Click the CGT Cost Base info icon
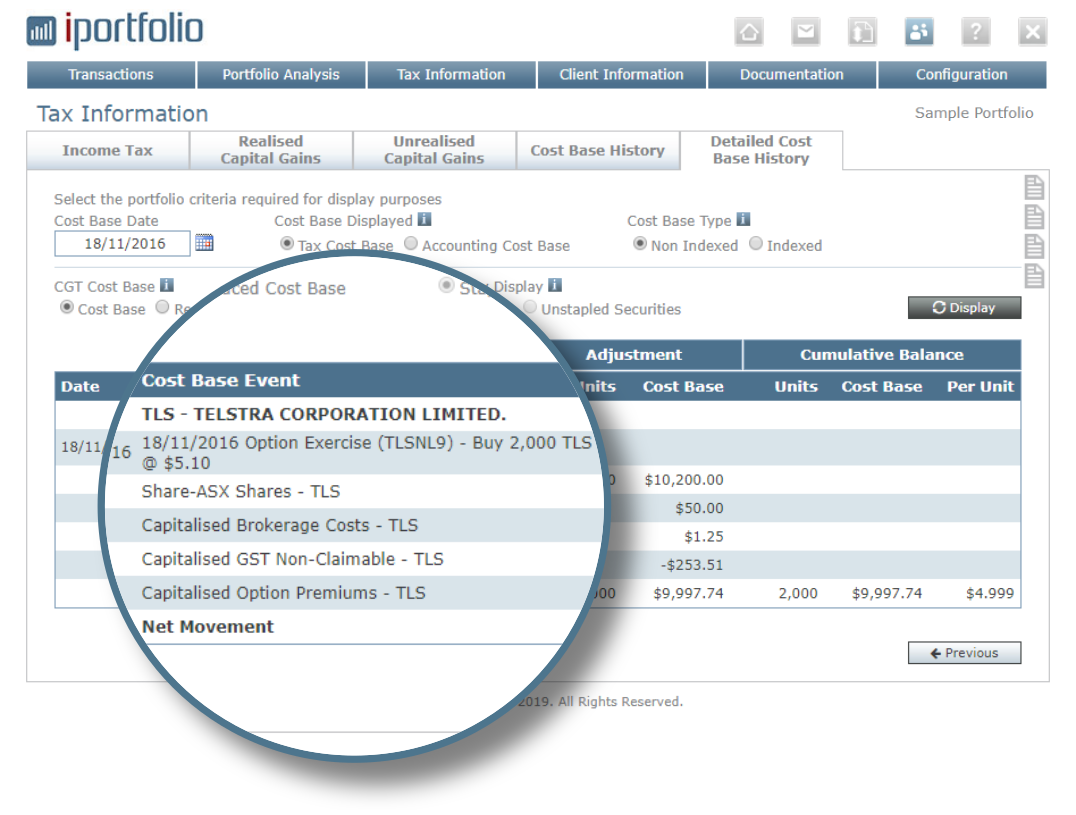This screenshot has height=815, width=1076. (x=167, y=286)
